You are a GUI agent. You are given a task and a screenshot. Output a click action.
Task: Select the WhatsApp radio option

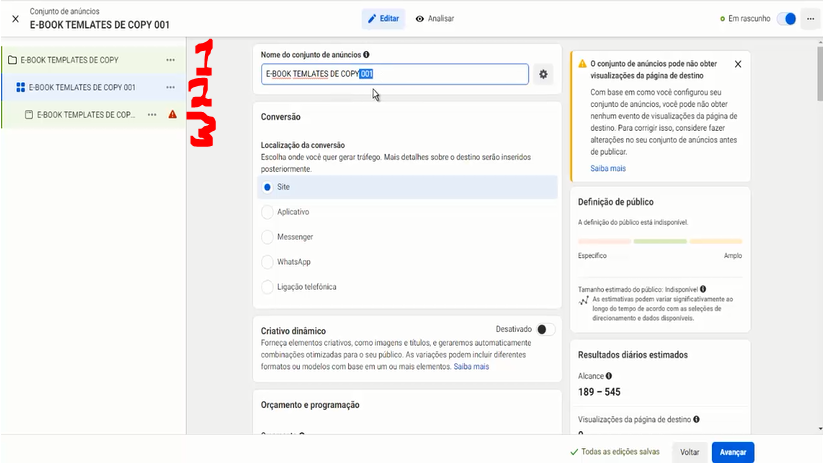[267, 262]
